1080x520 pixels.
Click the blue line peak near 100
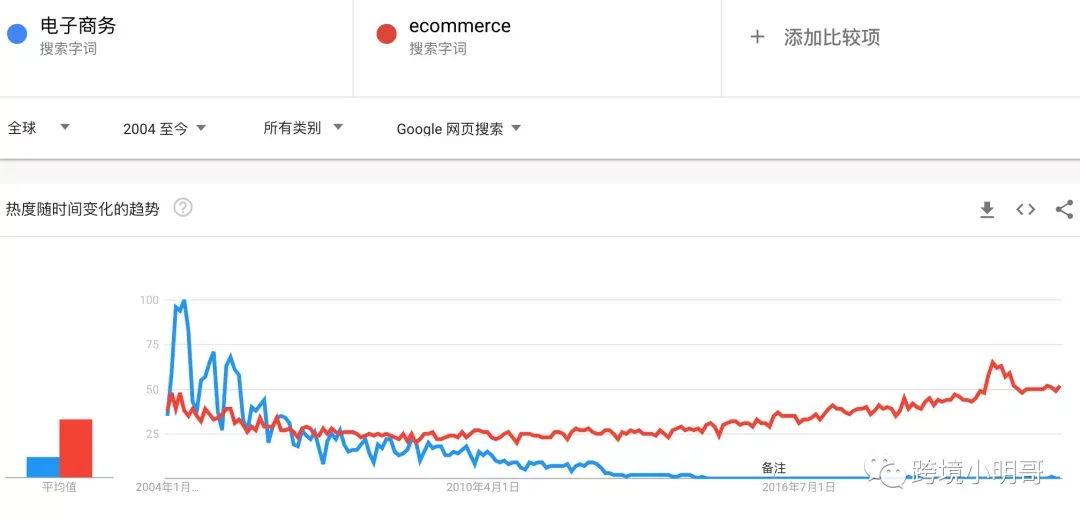183,302
